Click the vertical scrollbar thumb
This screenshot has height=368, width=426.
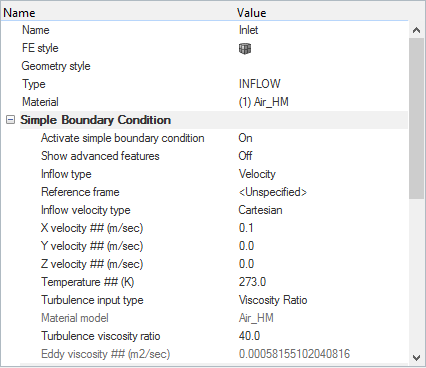point(416,118)
